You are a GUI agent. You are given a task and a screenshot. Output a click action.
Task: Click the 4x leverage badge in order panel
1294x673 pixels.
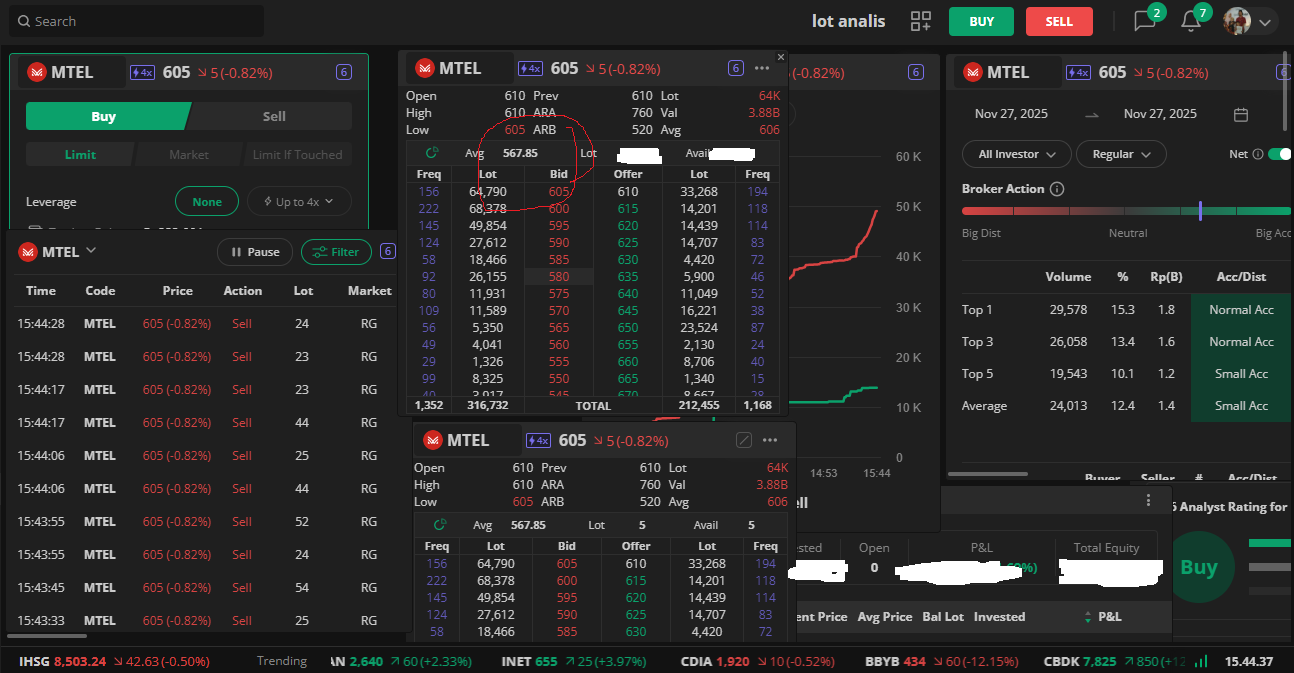tap(142, 72)
